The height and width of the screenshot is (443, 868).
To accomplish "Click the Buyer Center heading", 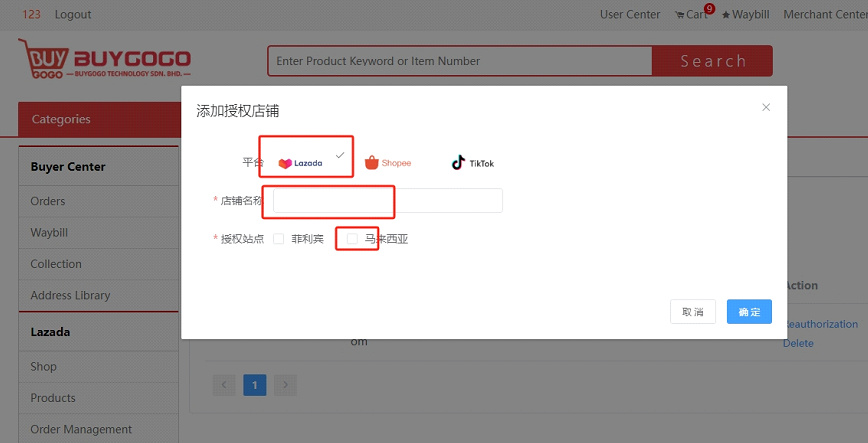I will point(68,167).
